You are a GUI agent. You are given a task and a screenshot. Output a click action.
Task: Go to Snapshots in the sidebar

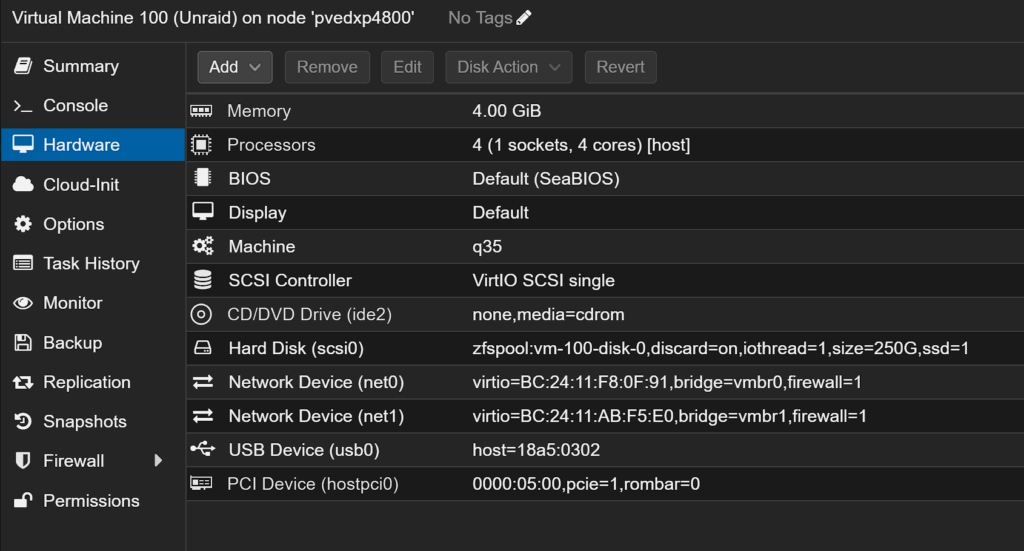[x=84, y=421]
